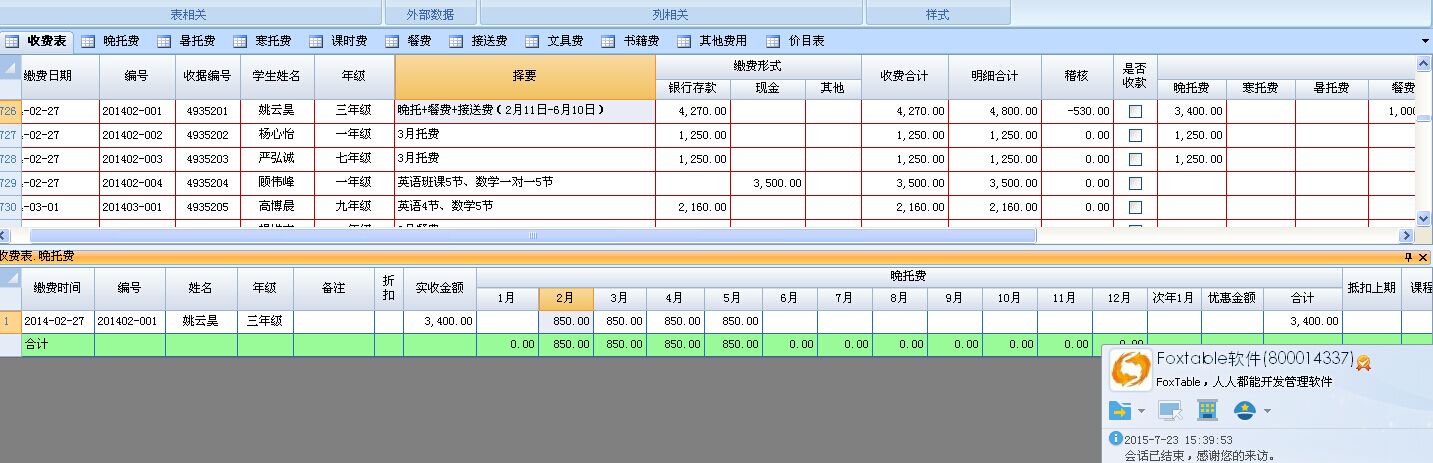
Task: Expand dropdown arrow beside police-cap icon
Action: [1268, 411]
